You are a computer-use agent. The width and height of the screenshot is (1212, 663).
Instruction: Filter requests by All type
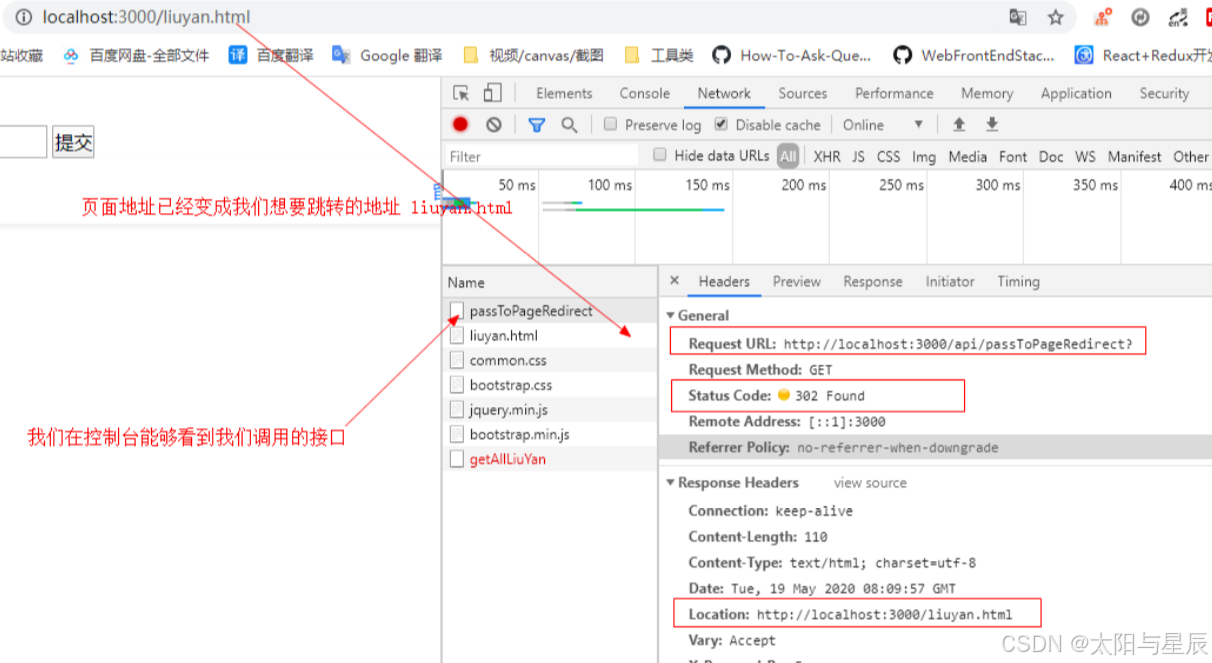[788, 156]
